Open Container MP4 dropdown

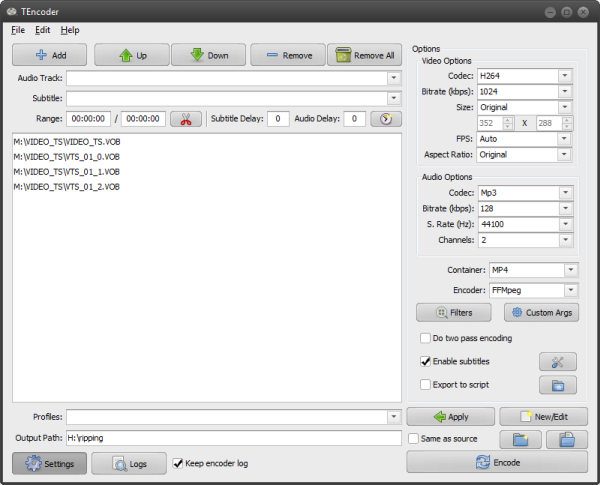571,270
